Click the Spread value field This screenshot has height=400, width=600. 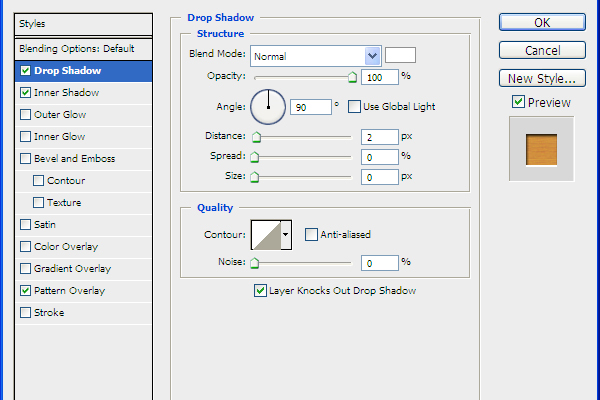(380, 157)
